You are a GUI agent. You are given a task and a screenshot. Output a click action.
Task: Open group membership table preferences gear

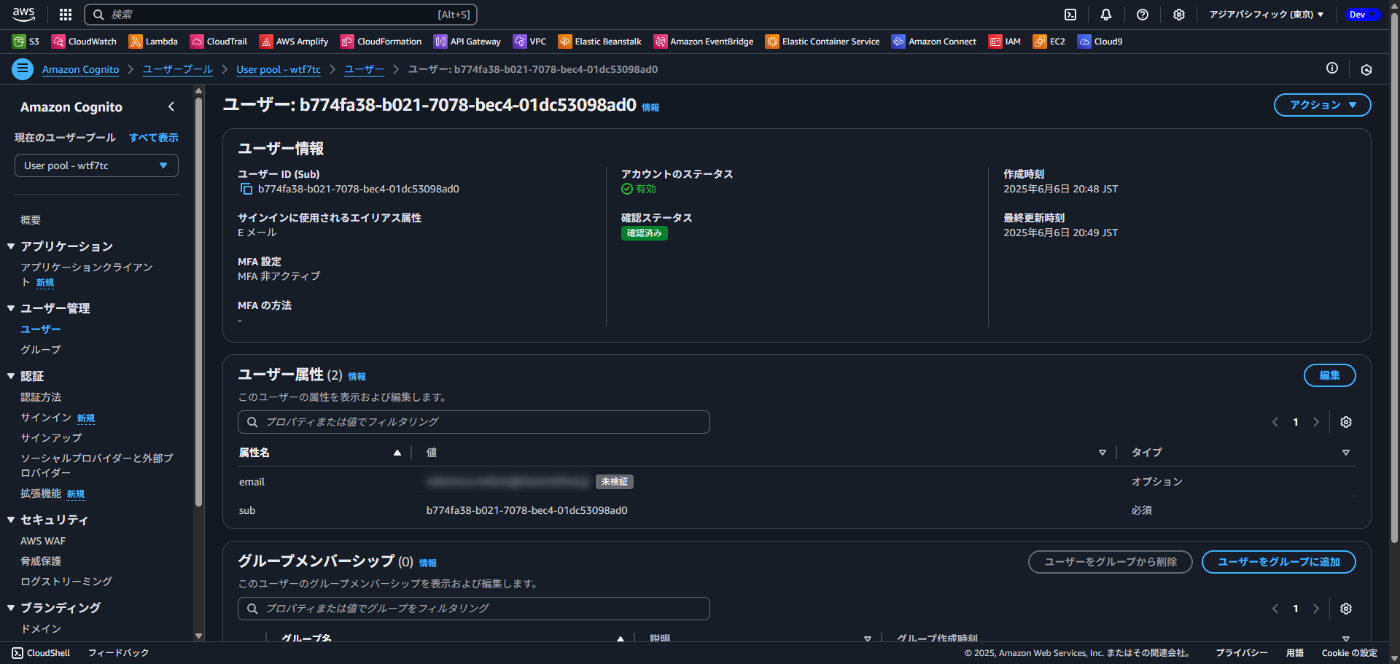click(x=1346, y=609)
